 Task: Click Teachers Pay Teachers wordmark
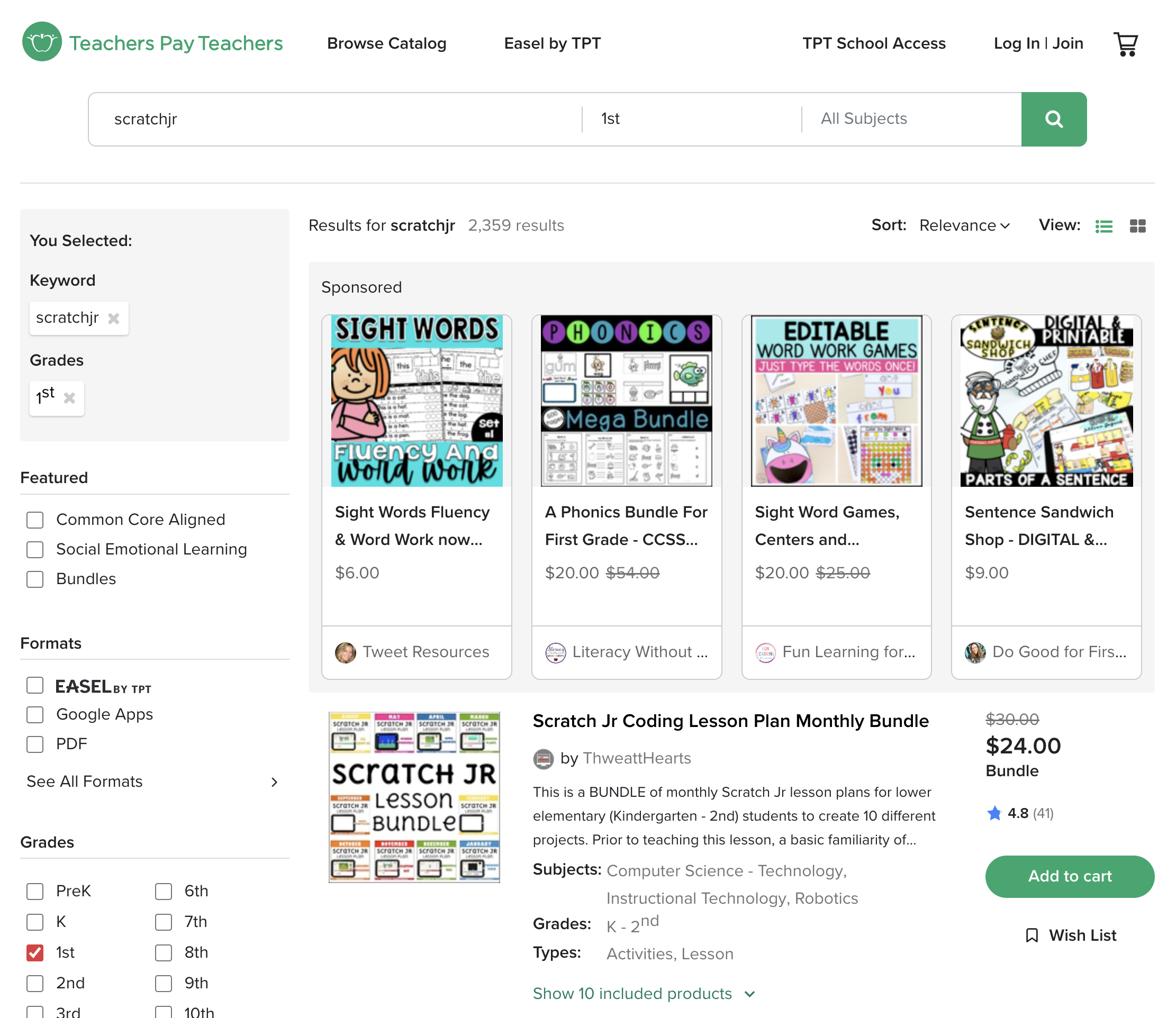coord(176,43)
